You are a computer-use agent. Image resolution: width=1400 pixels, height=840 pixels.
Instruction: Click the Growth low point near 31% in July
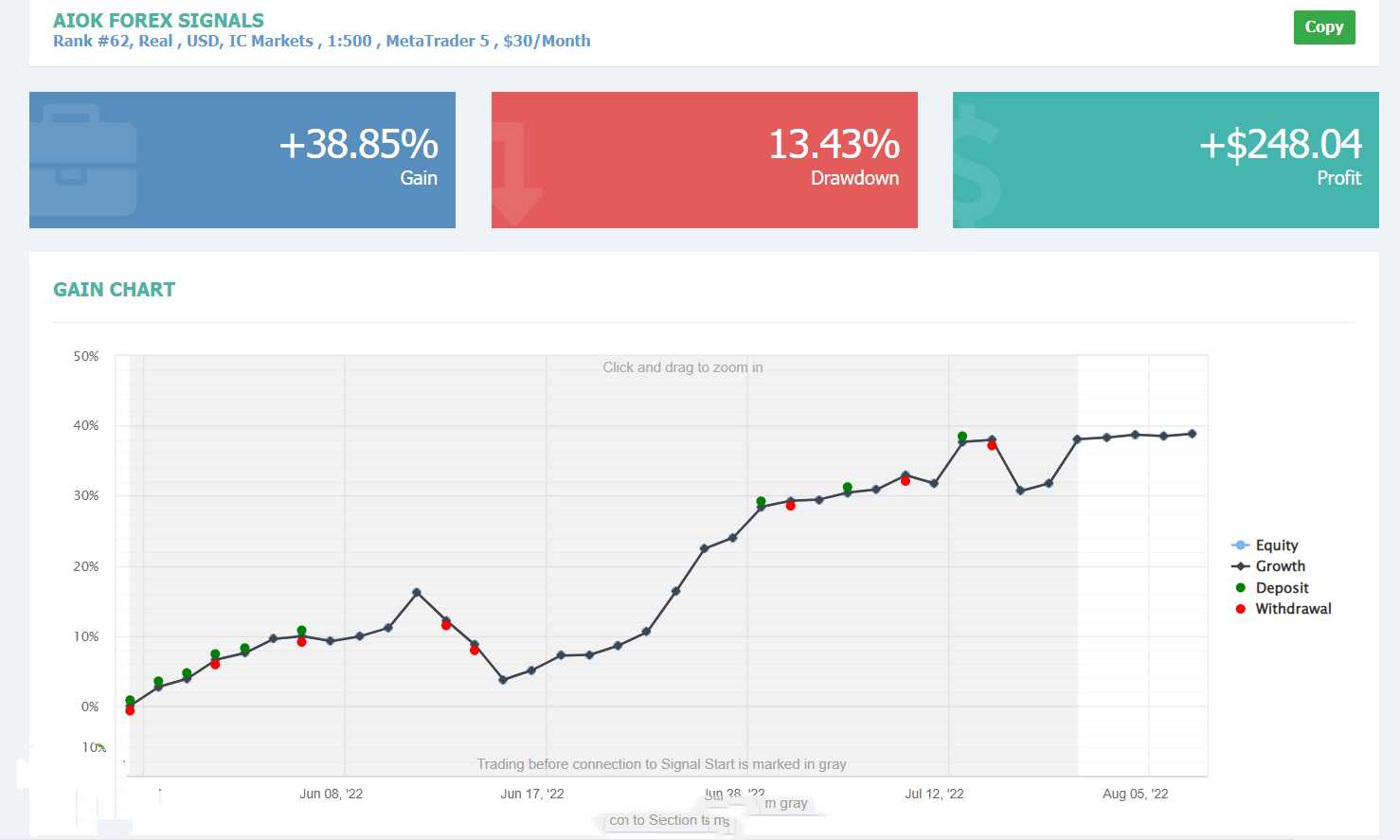coord(1020,491)
